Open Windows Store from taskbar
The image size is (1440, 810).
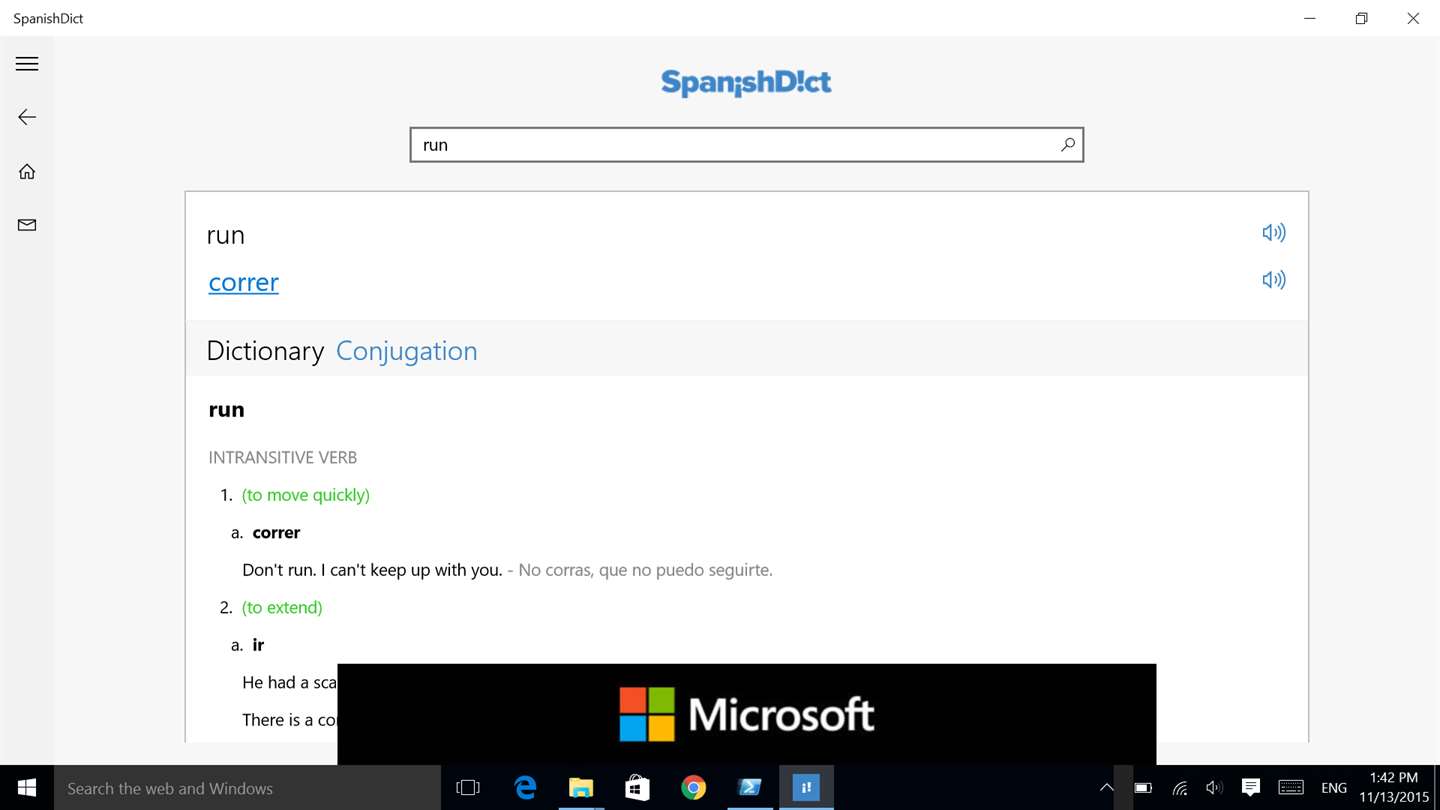[x=637, y=788]
